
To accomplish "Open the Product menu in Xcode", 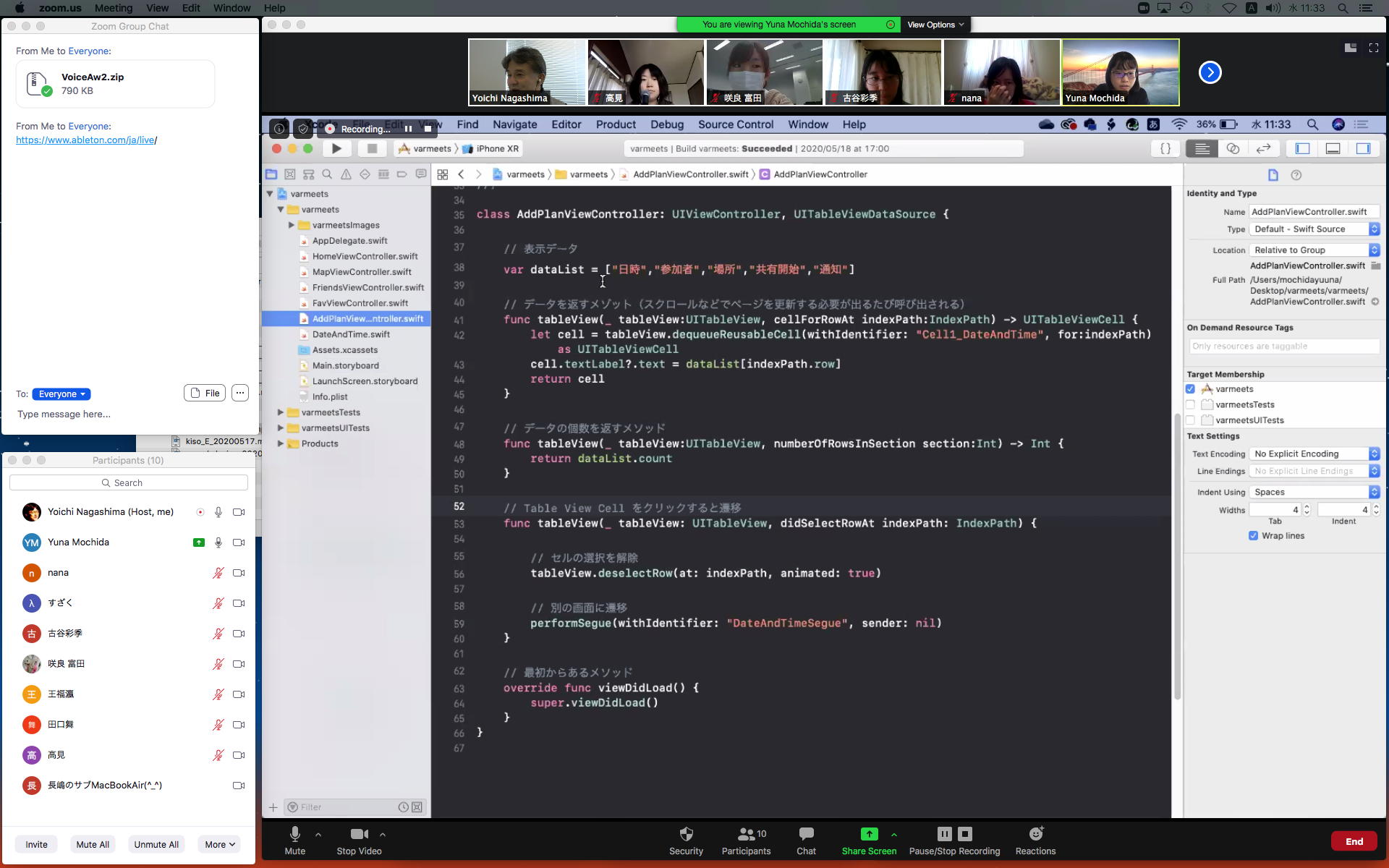I will [x=616, y=124].
